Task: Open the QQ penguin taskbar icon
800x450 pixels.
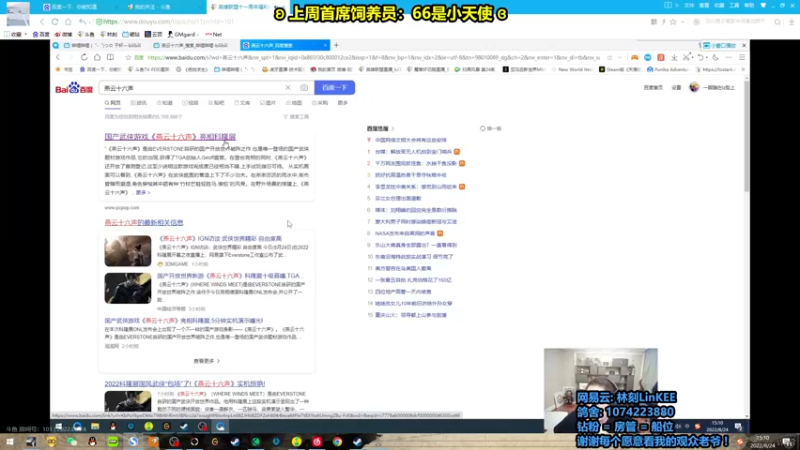Action: (92, 442)
